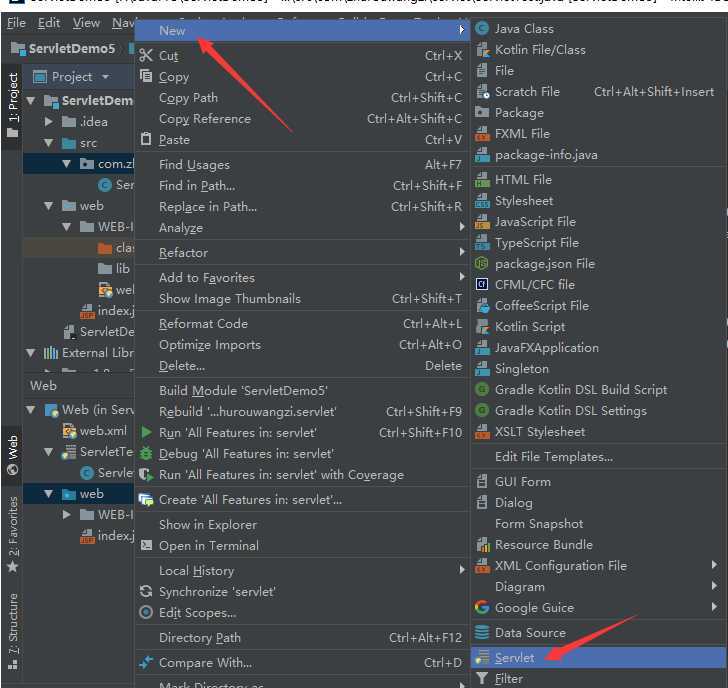This screenshot has height=688, width=728.
Task: Click the green Run triangle icon
Action: point(146,432)
